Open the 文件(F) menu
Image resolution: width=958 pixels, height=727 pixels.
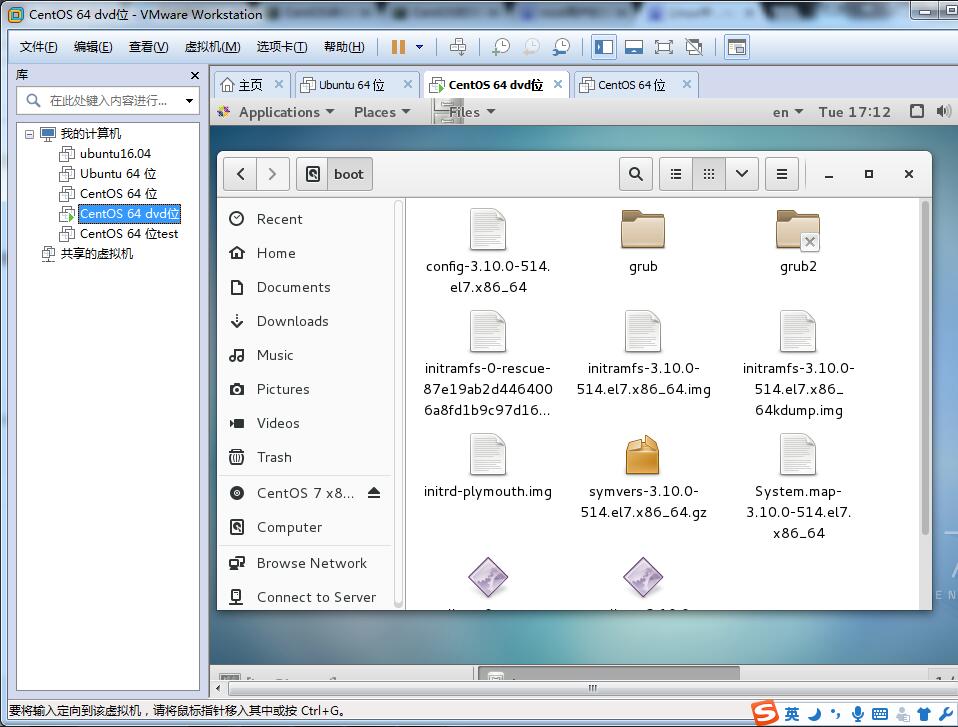click(x=38, y=47)
